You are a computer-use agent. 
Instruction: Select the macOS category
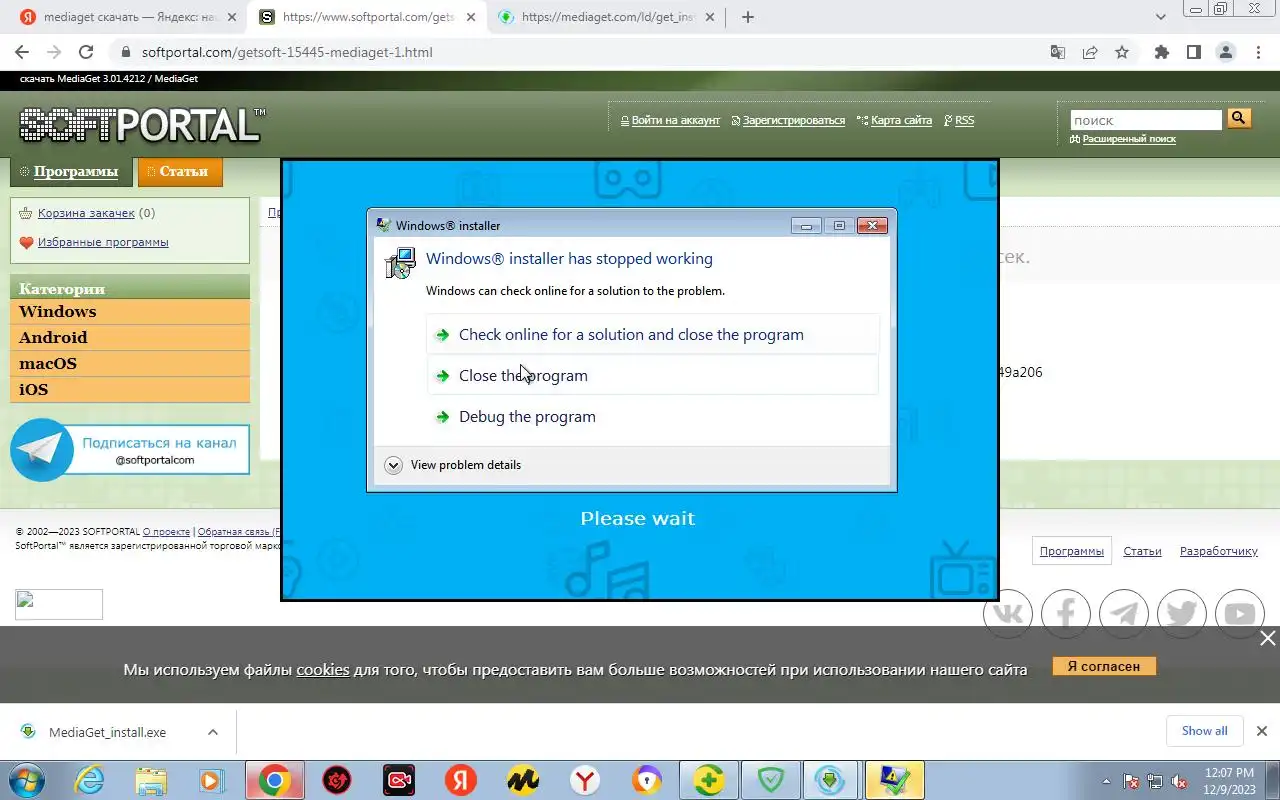coord(130,363)
